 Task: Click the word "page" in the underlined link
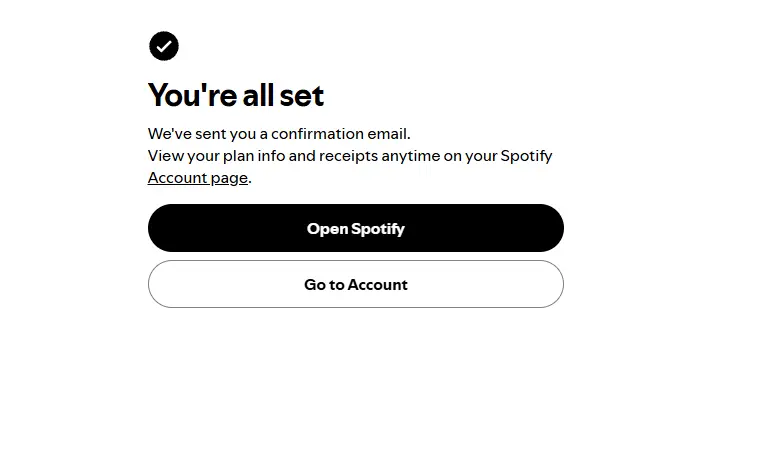click(229, 178)
